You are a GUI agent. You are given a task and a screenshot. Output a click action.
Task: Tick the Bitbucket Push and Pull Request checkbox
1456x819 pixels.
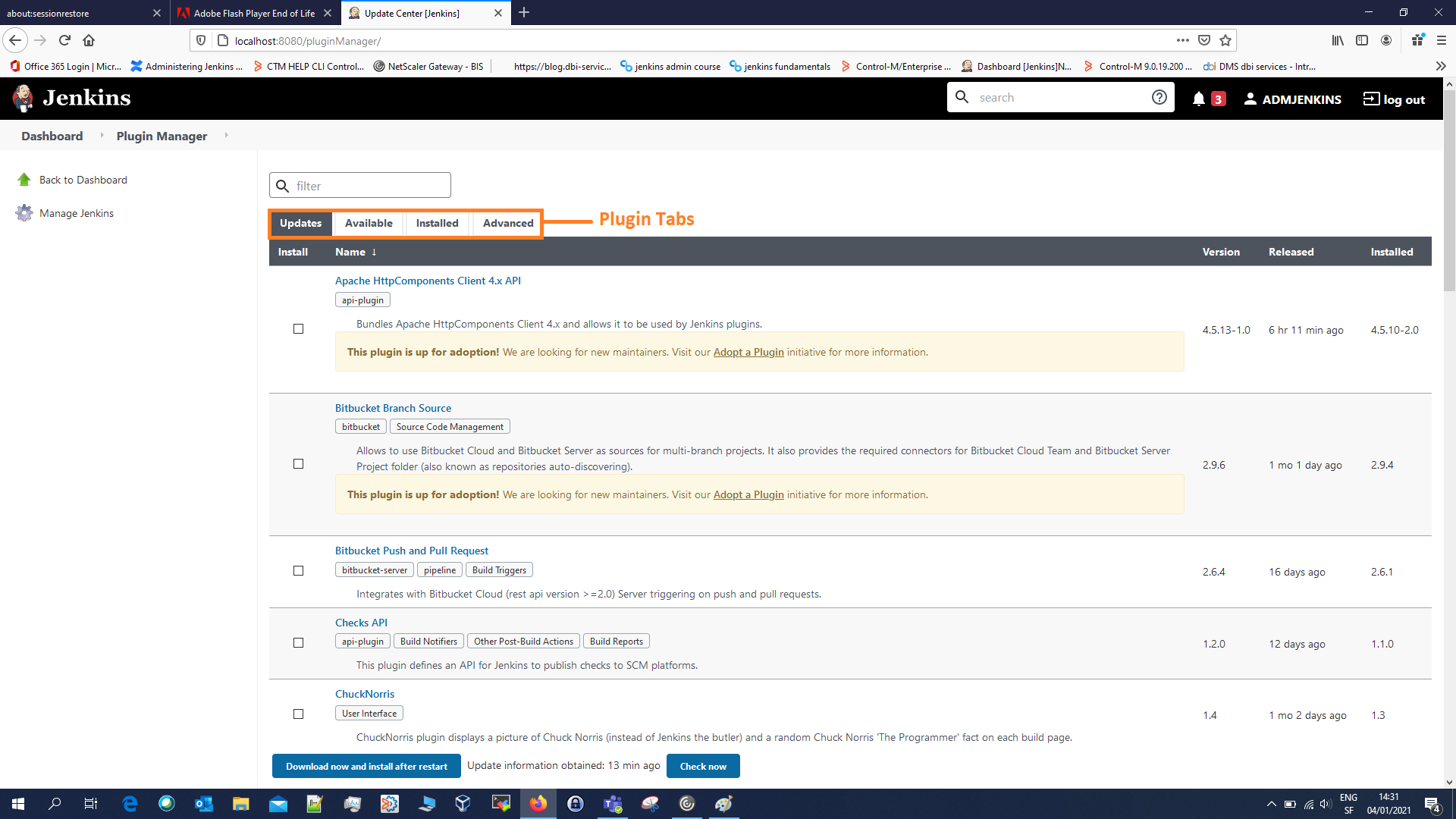click(x=298, y=571)
